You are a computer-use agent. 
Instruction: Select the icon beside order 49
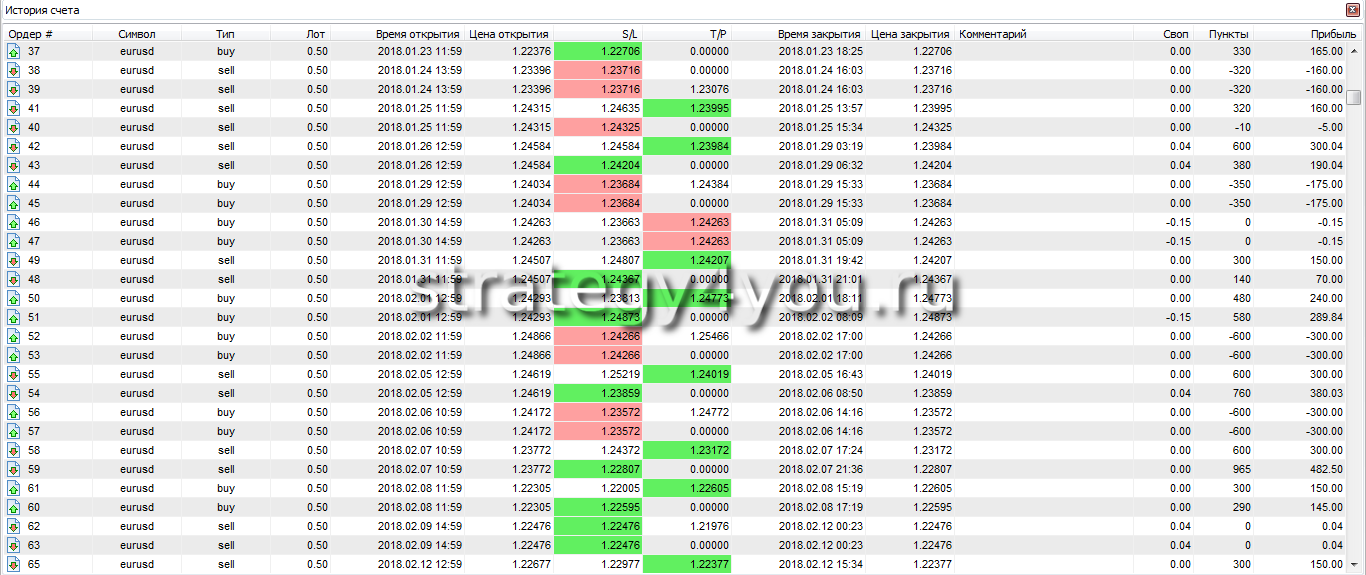14,260
